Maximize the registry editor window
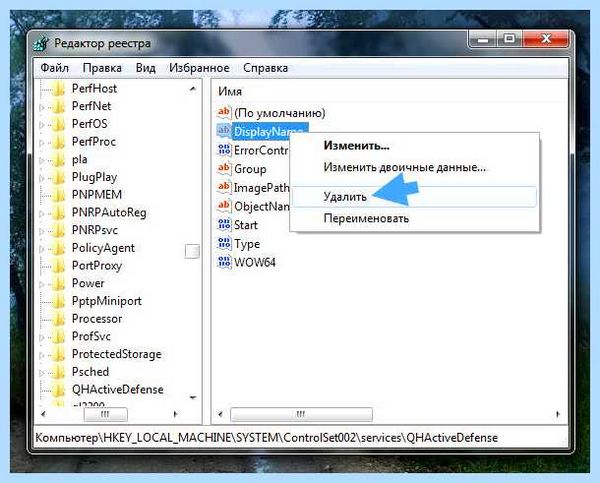 tap(509, 39)
